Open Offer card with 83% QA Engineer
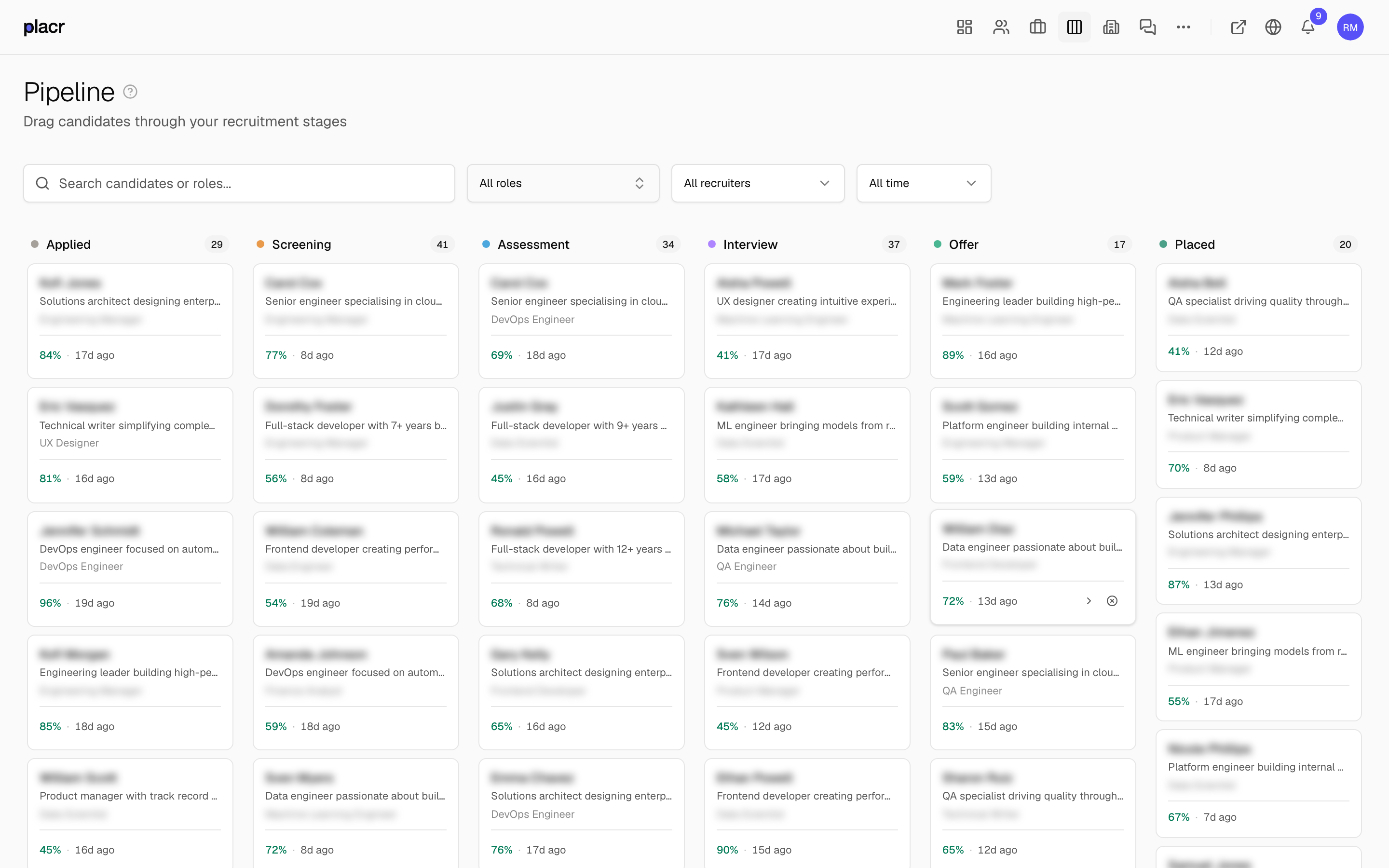 coord(1033,692)
